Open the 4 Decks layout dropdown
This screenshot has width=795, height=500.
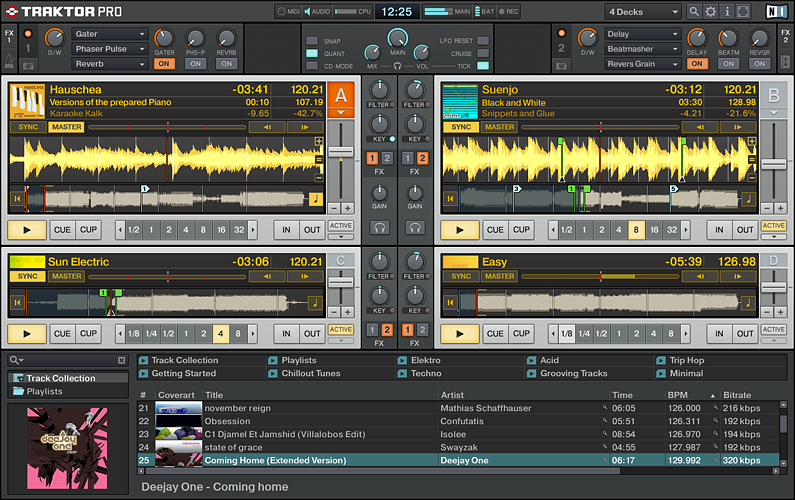tap(642, 12)
